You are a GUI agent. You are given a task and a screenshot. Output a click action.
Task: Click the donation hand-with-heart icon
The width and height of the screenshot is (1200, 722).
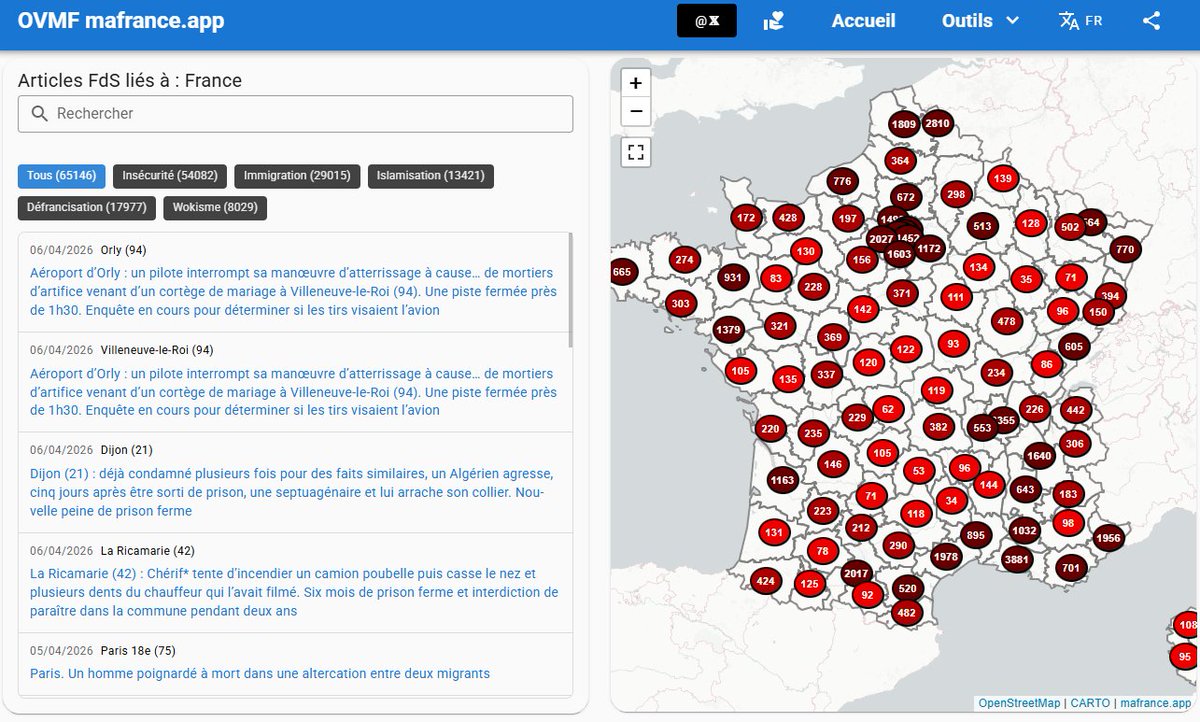point(771,19)
